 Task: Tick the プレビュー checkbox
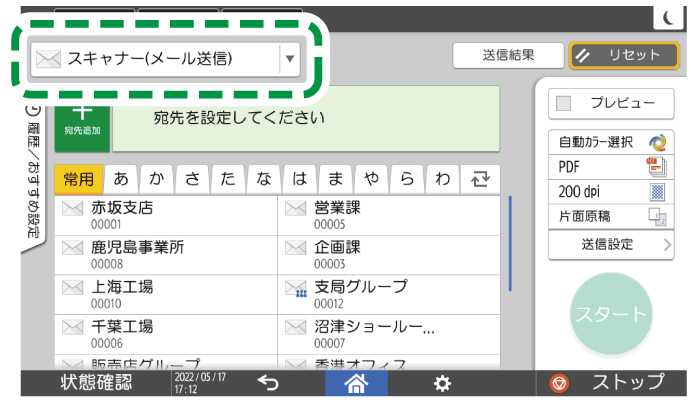tap(564, 104)
